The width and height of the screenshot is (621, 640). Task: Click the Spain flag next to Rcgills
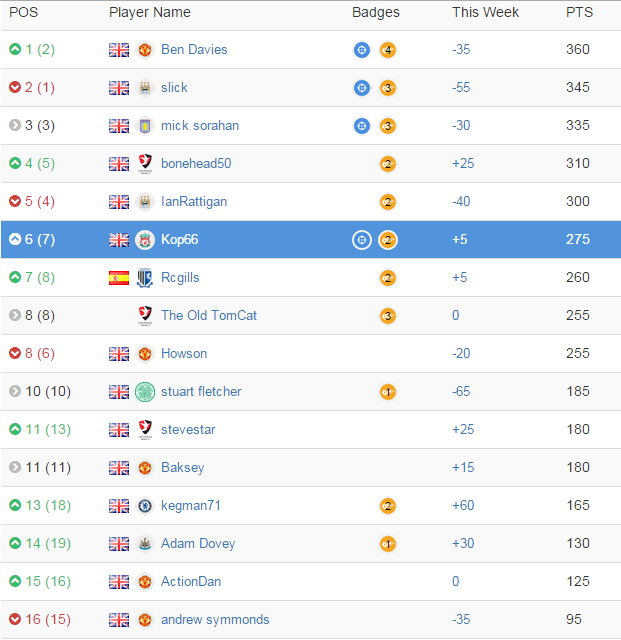point(119,278)
